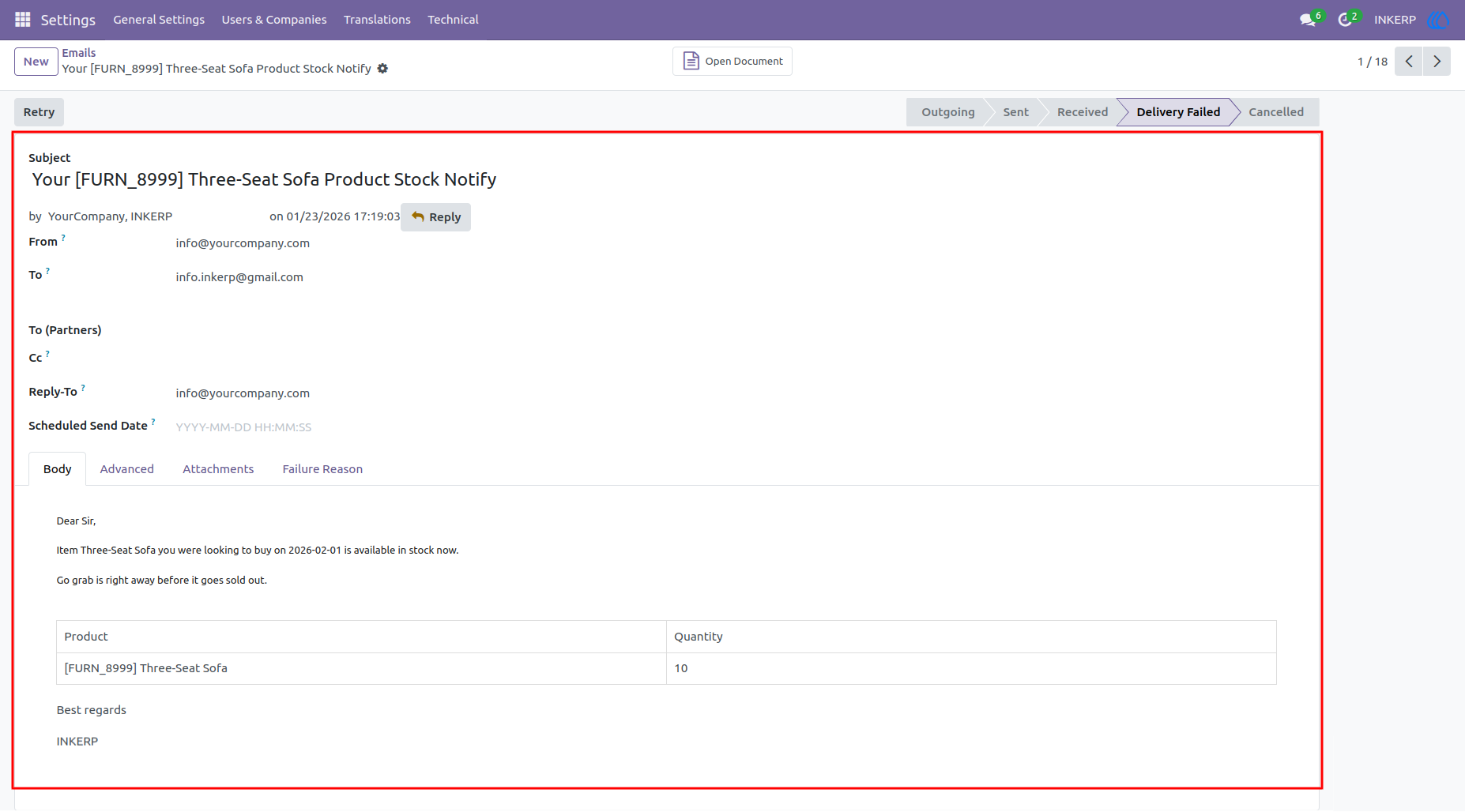The image size is (1465, 812).
Task: Click the 1 / 18 pager counter
Action: [1373, 62]
